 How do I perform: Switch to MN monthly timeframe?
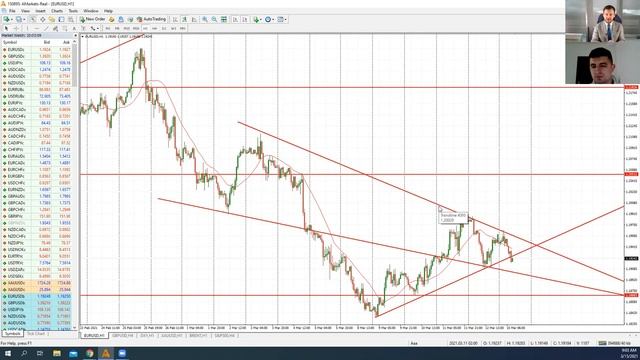pos(182,29)
